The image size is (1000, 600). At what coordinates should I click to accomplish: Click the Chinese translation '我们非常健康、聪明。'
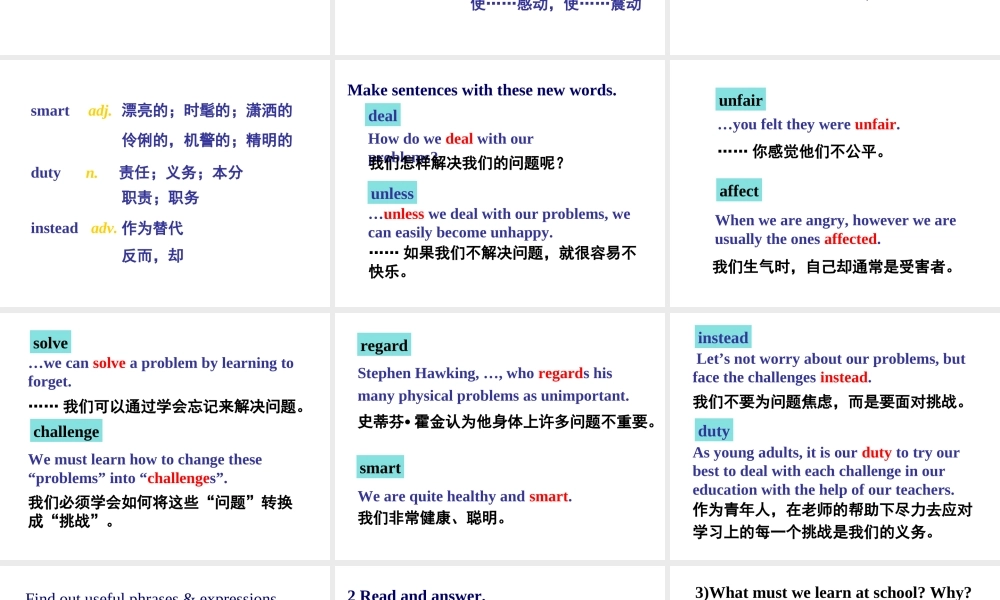pos(432,518)
